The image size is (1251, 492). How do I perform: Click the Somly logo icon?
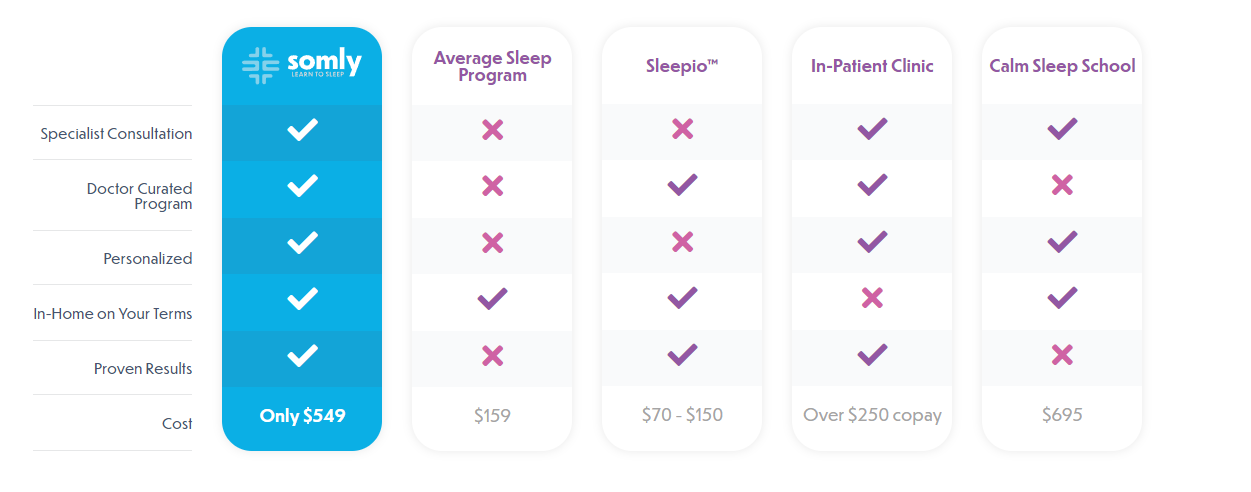[x=260, y=65]
